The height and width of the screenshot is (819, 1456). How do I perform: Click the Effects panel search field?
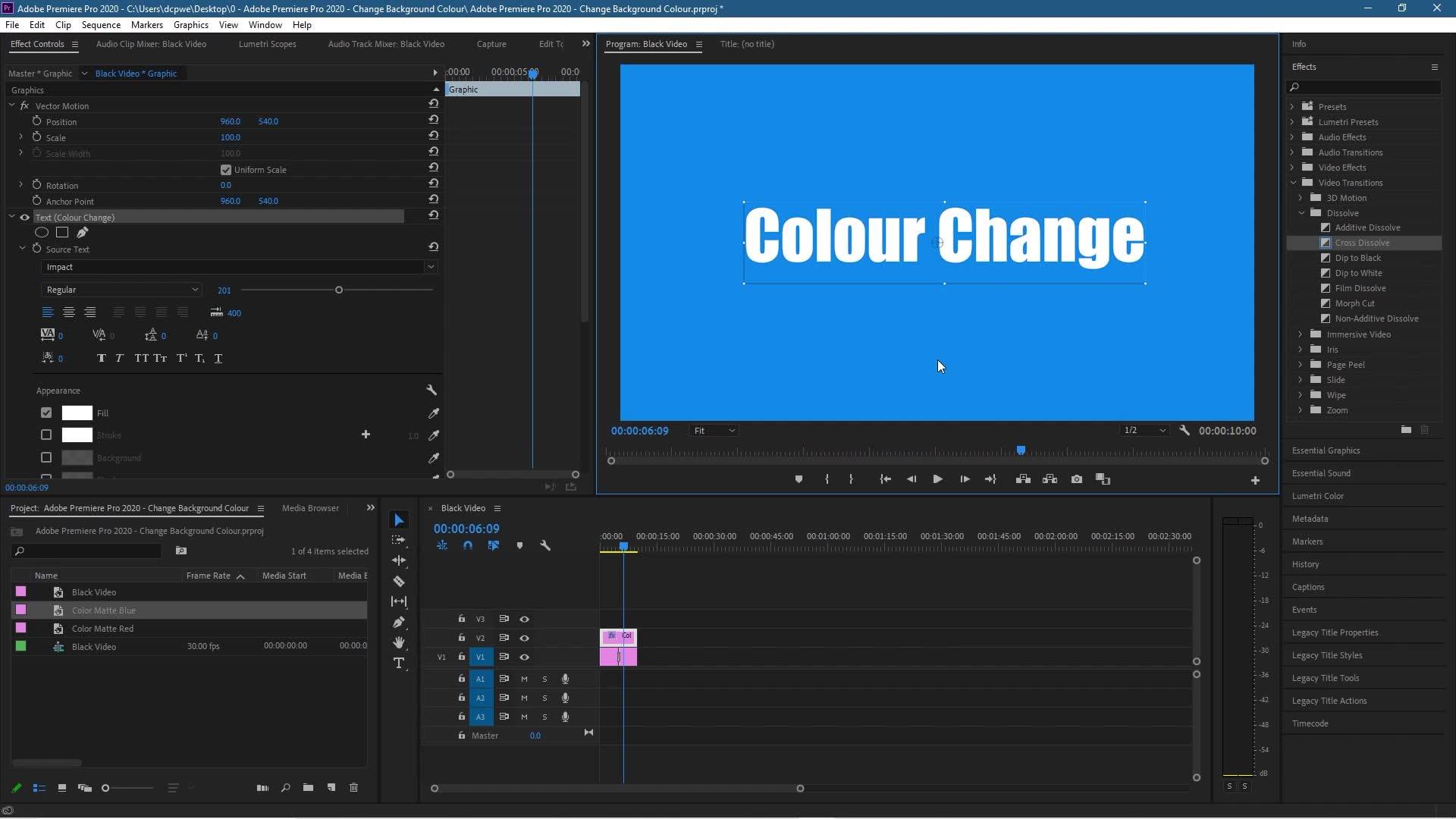pos(1364,87)
